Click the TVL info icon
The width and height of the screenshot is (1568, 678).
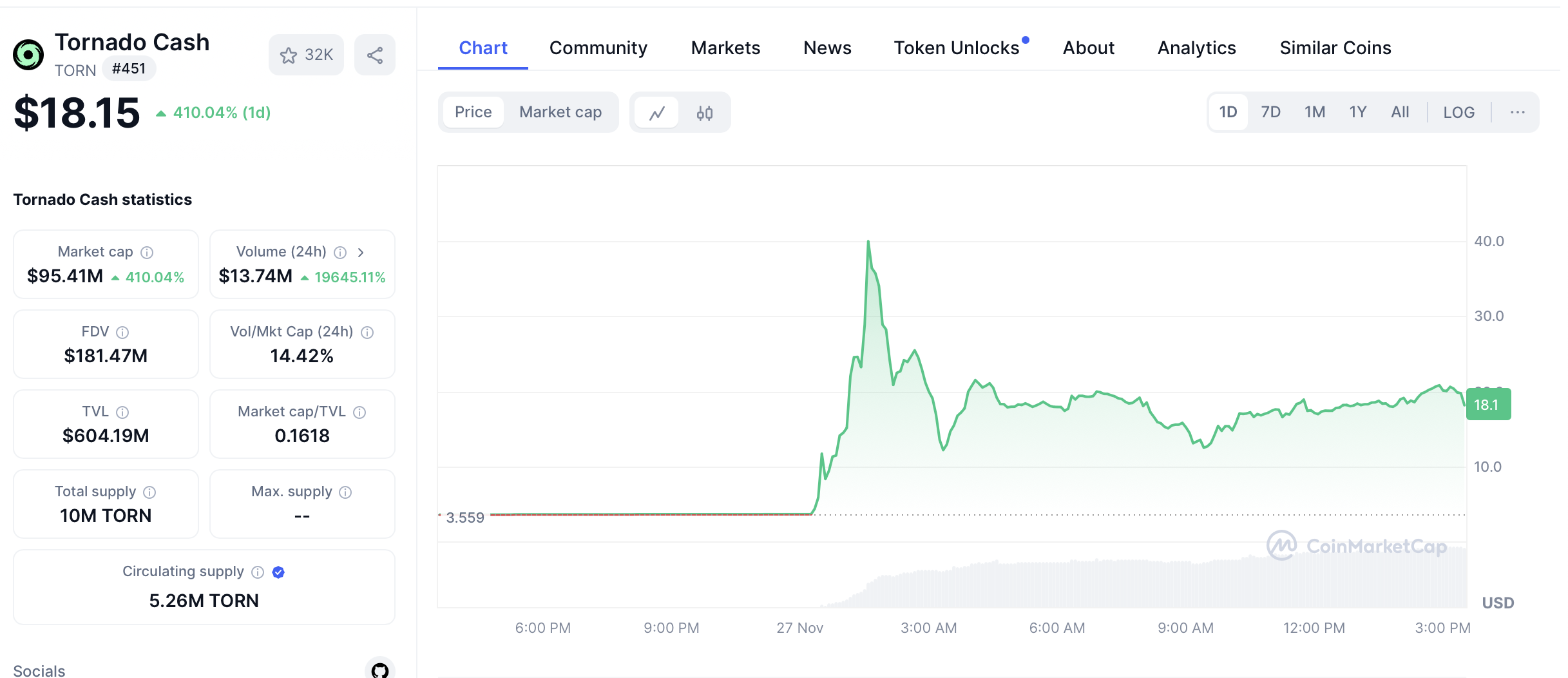122,412
